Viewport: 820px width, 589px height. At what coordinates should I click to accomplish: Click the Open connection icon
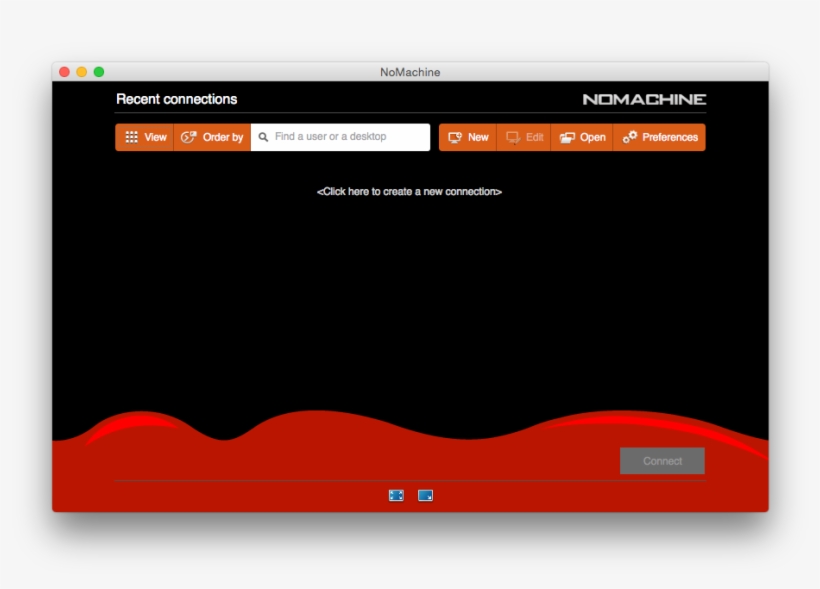point(567,137)
